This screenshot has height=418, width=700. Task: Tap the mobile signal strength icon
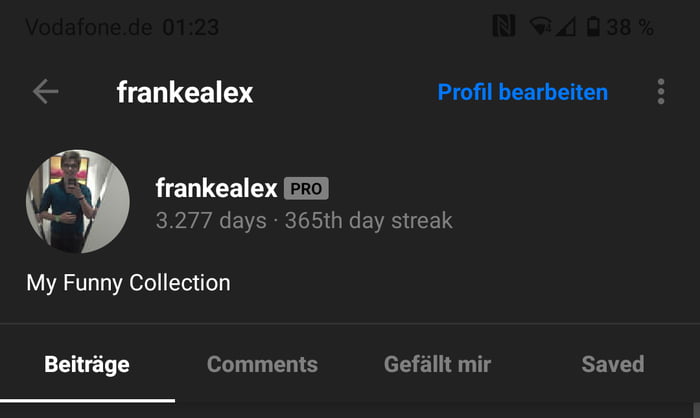[566, 26]
